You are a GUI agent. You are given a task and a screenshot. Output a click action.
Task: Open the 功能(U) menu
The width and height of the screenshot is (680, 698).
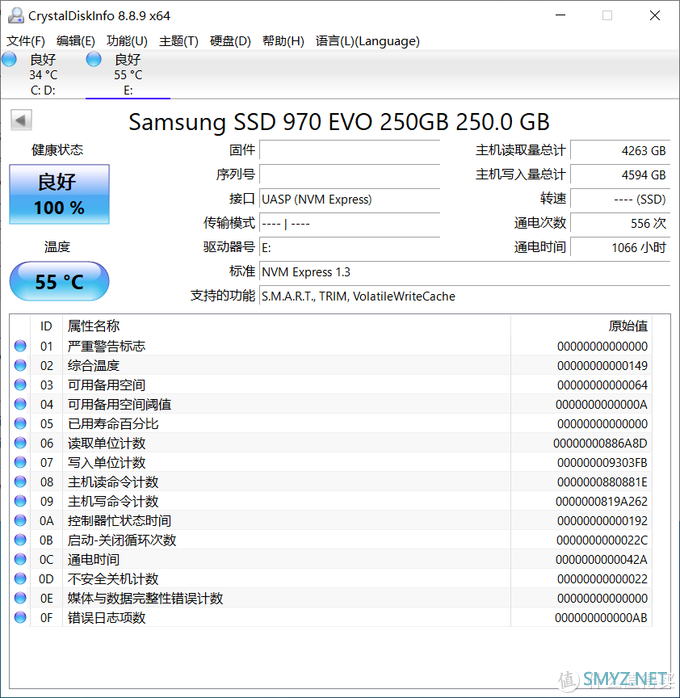[x=127, y=41]
